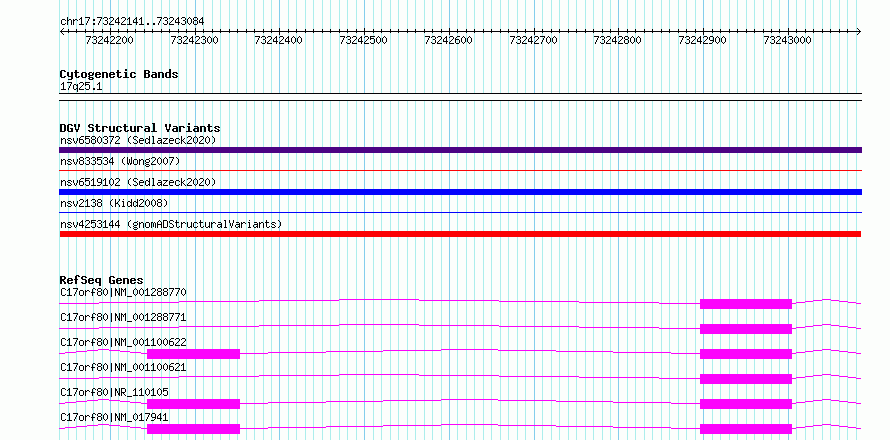Select the NR_110105 right exon block
This screenshot has width=890, height=440.
746,404
